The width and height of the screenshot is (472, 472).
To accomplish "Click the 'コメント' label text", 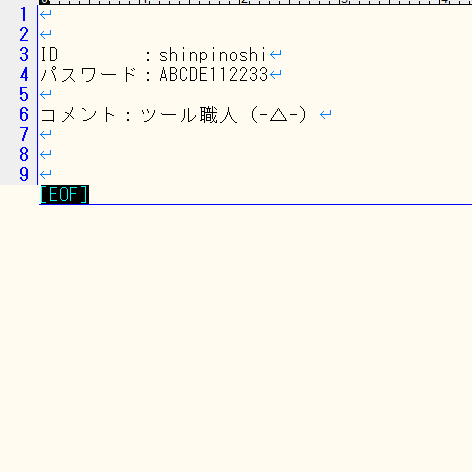I will point(78,115).
